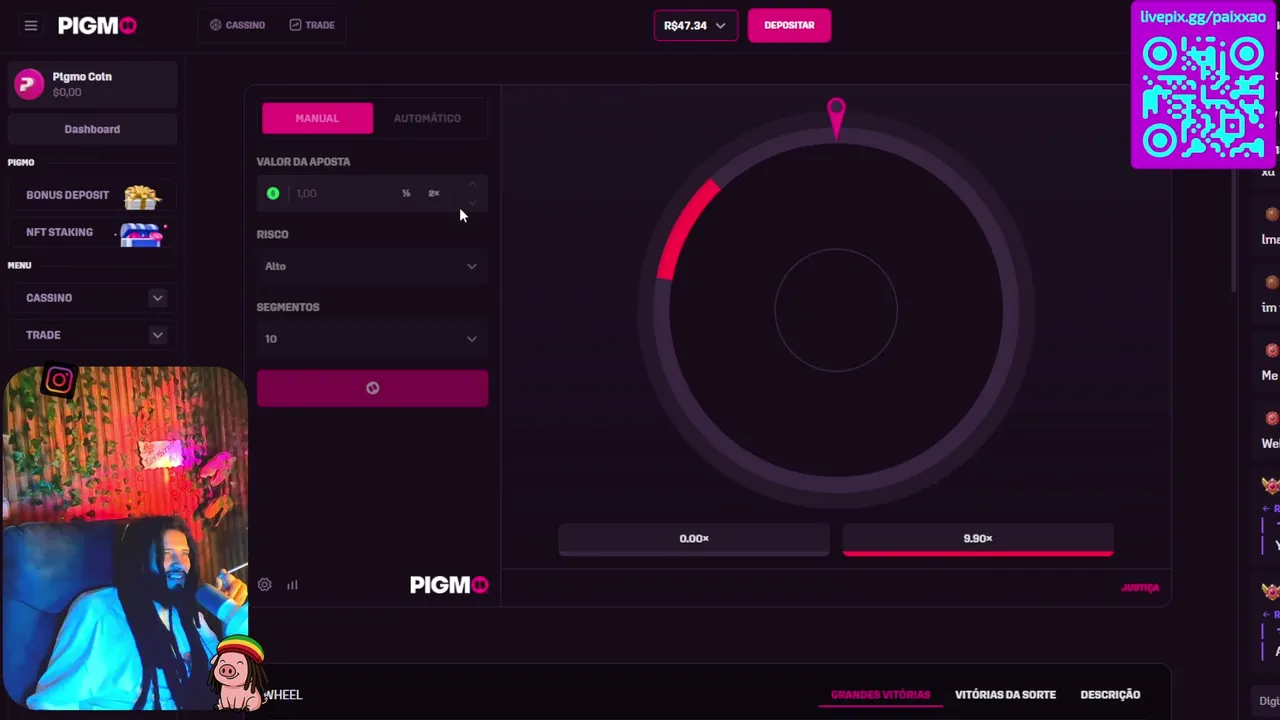The height and width of the screenshot is (720, 1280).
Task: Click the spin bet button
Action: (372, 388)
